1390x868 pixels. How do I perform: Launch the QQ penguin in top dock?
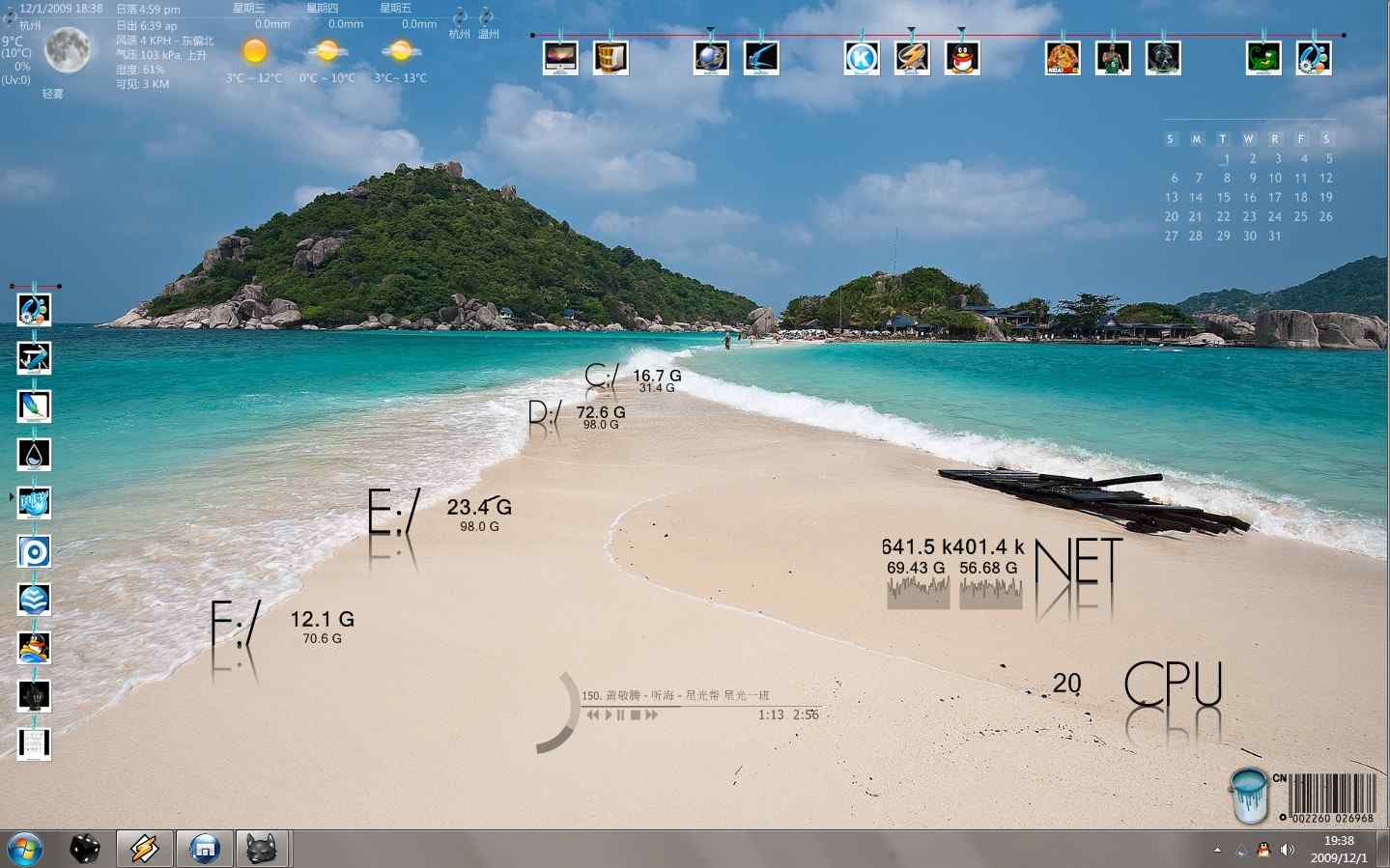(x=962, y=58)
